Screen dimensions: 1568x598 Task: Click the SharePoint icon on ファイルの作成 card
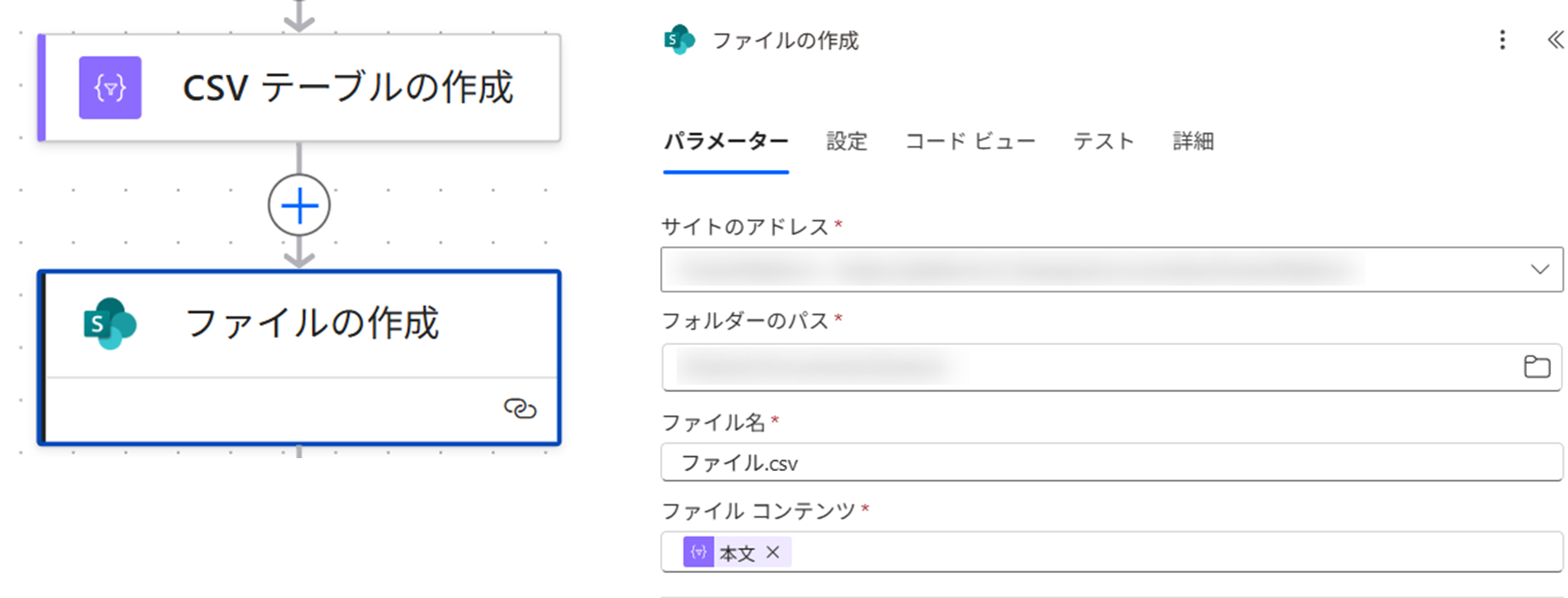pos(110,323)
